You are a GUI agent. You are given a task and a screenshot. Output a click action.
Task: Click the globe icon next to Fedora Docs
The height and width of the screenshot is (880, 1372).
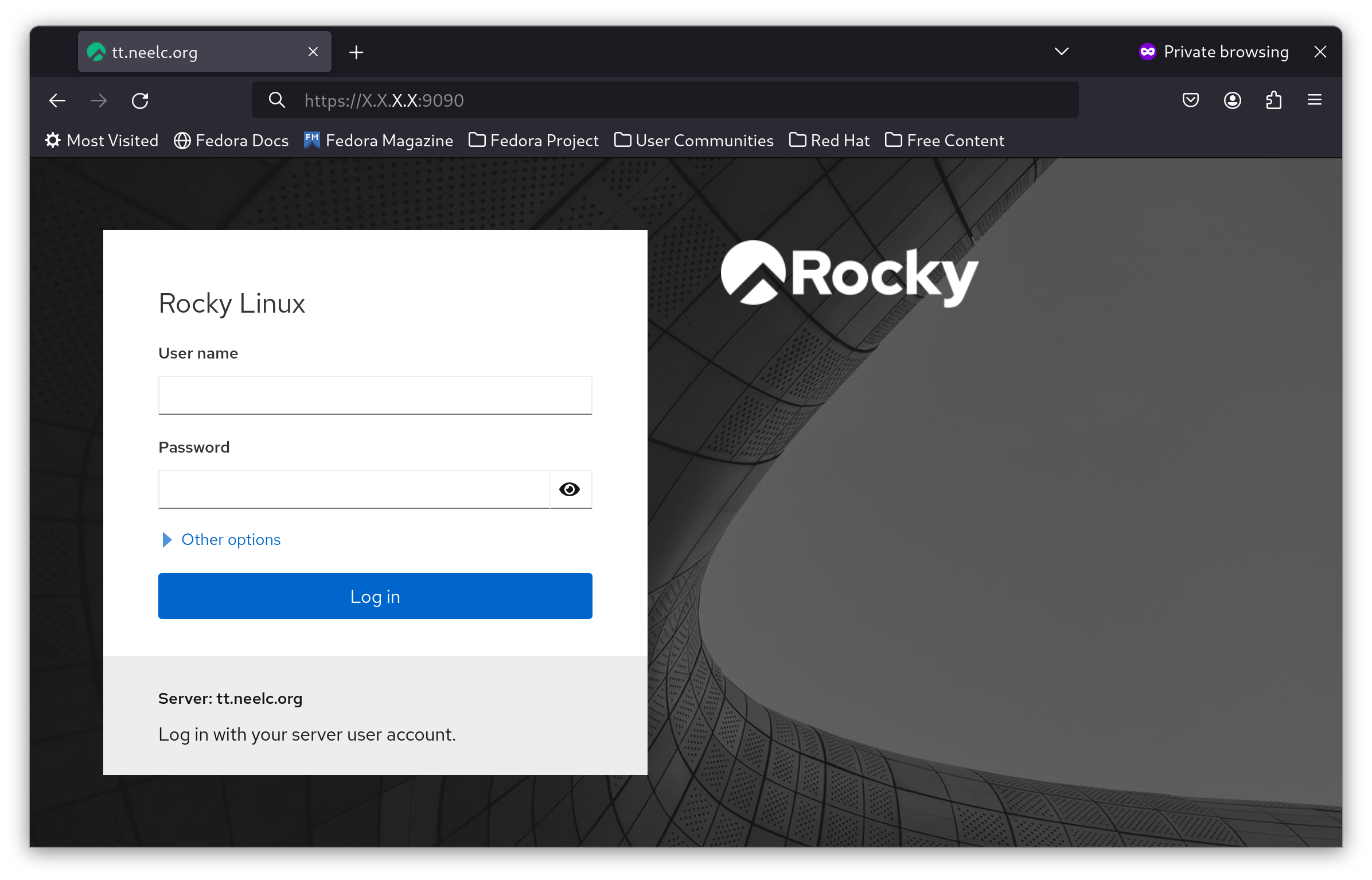[x=182, y=141]
